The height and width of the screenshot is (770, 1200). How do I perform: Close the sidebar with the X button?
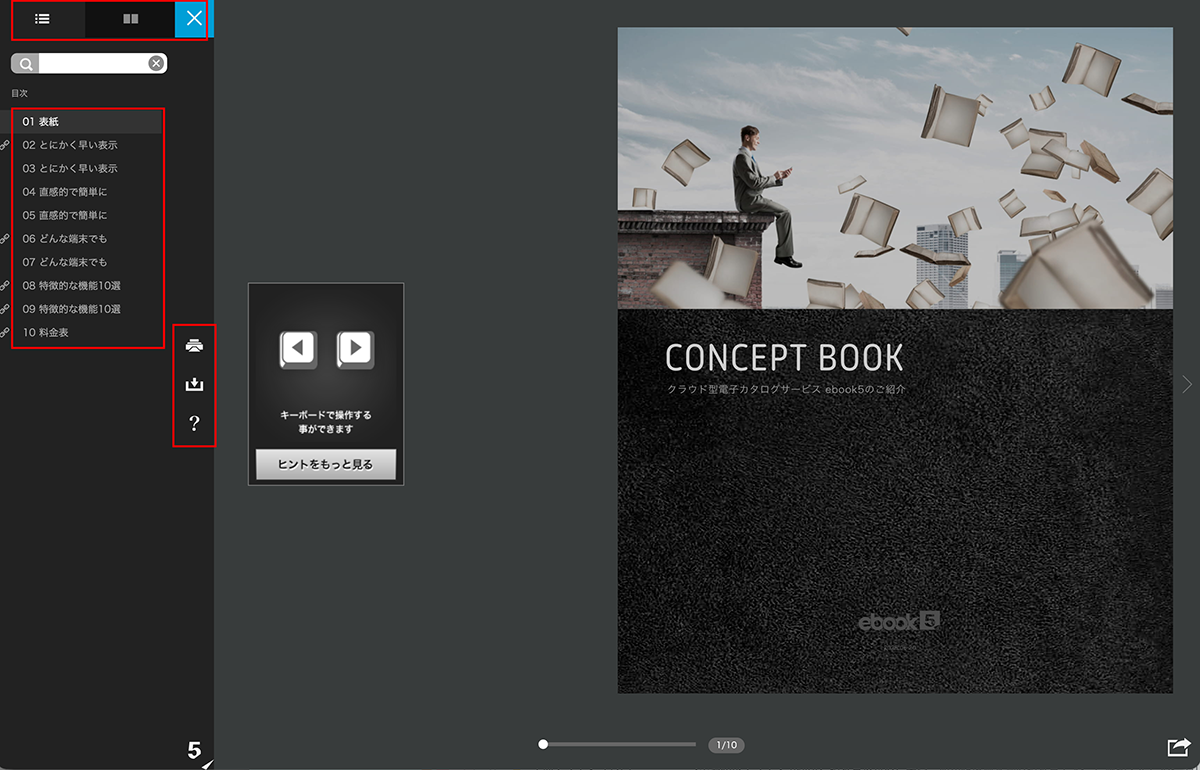pyautogui.click(x=194, y=19)
